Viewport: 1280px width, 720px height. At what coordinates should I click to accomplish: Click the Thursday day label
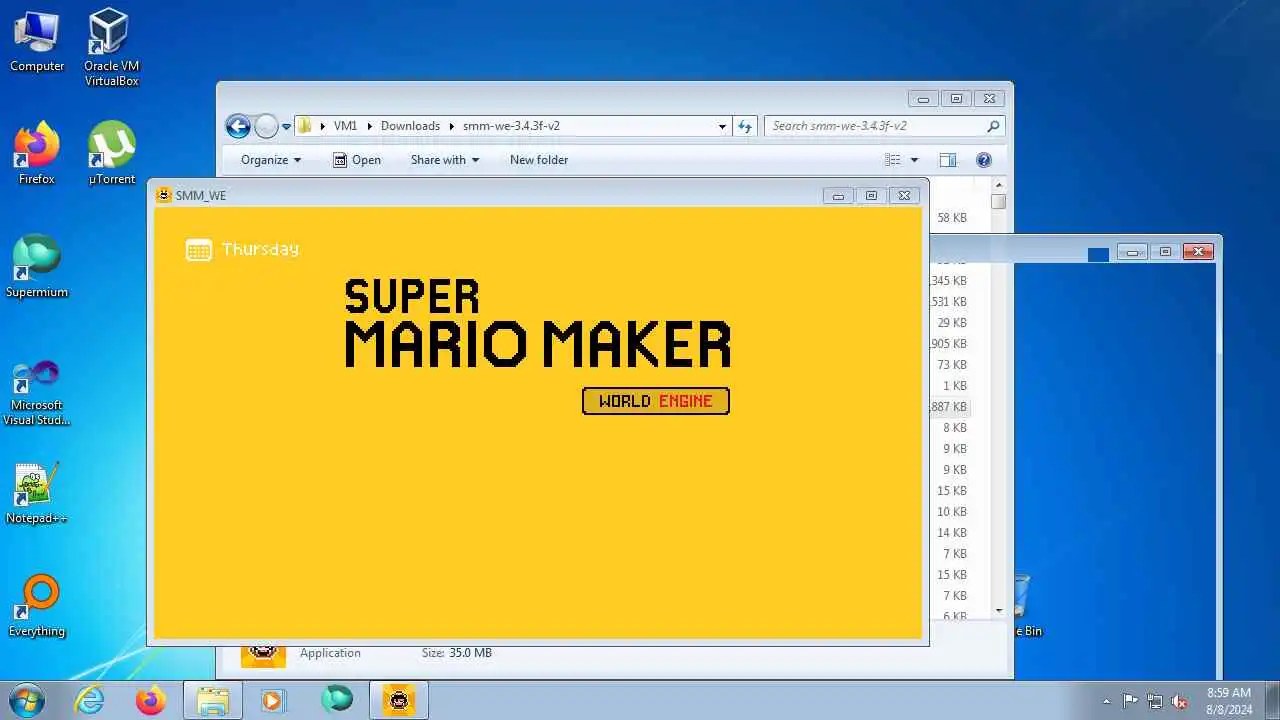[260, 249]
